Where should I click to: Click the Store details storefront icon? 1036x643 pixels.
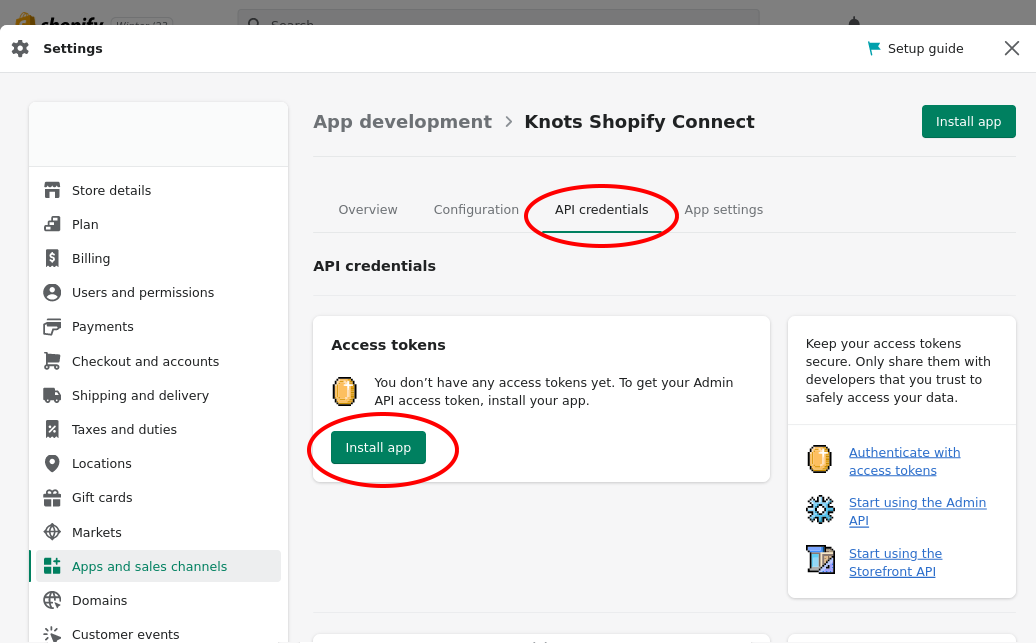(52, 190)
